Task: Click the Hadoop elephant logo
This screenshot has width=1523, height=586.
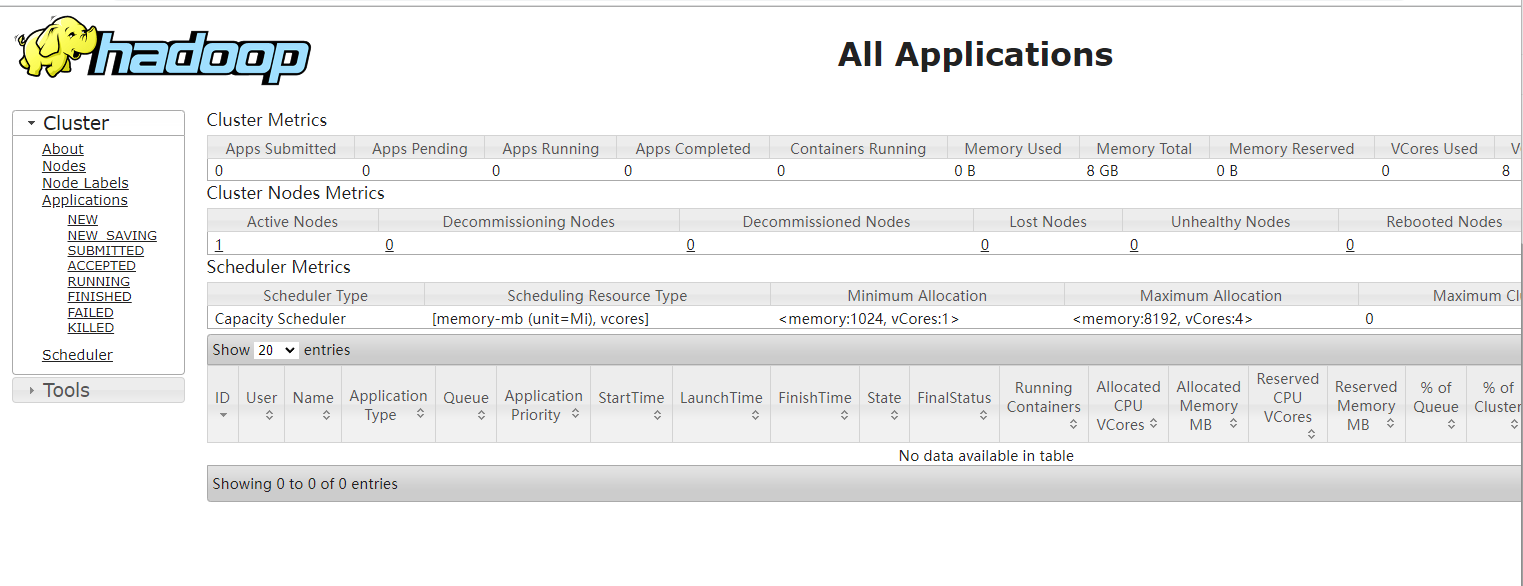Action: pyautogui.click(x=163, y=51)
